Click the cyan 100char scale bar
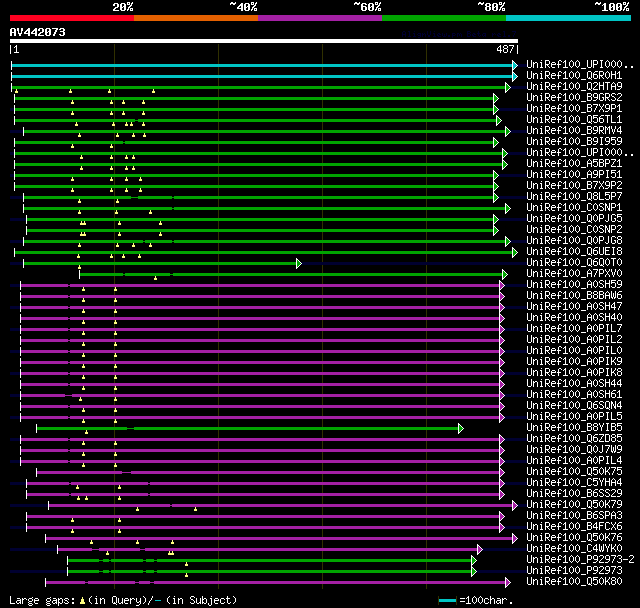The height and width of the screenshot is (608, 640). (448, 600)
